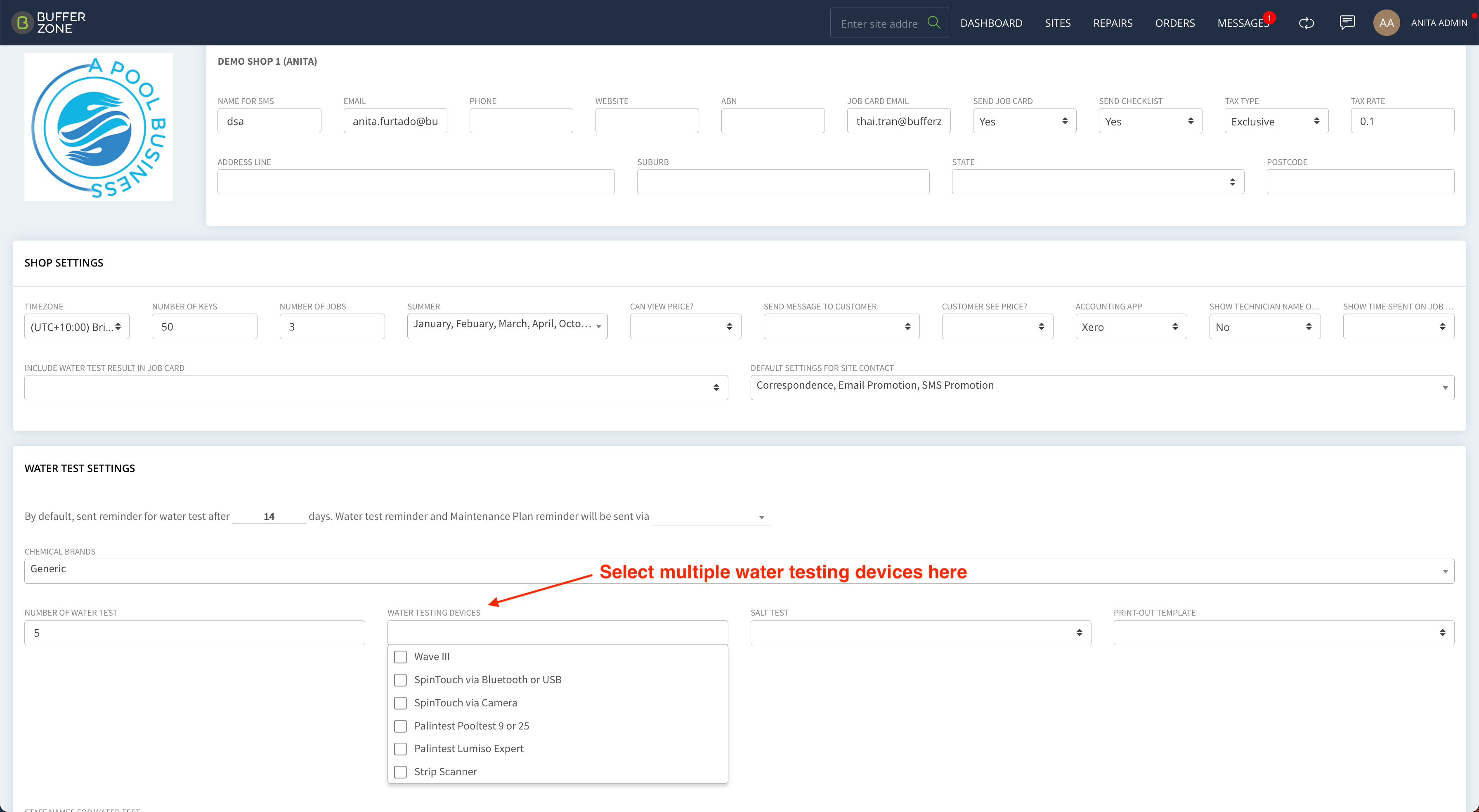Viewport: 1479px width, 812px height.
Task: Click the search magnifier icon
Action: click(x=933, y=22)
